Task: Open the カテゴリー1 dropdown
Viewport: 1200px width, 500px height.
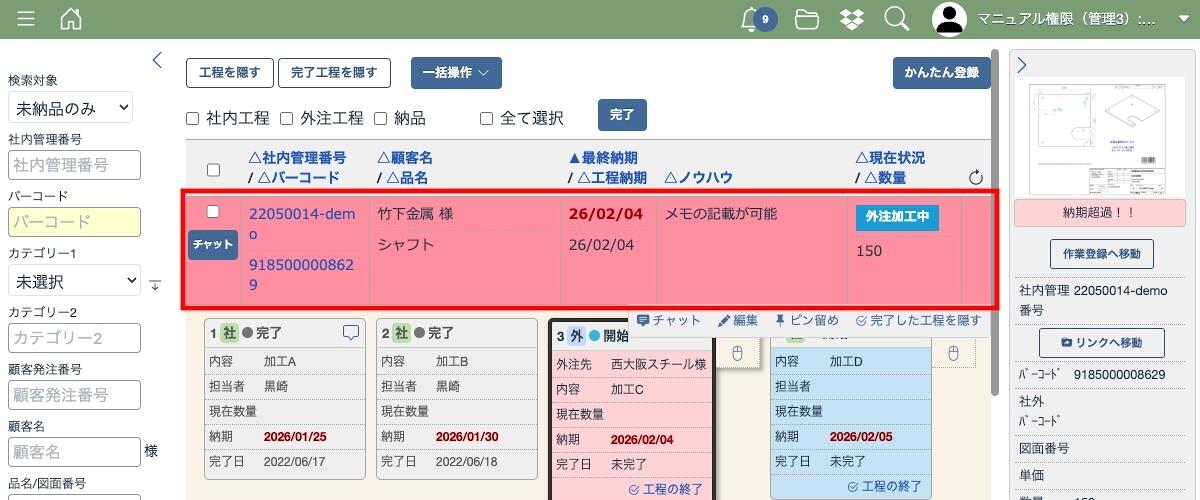Action: tap(74, 282)
